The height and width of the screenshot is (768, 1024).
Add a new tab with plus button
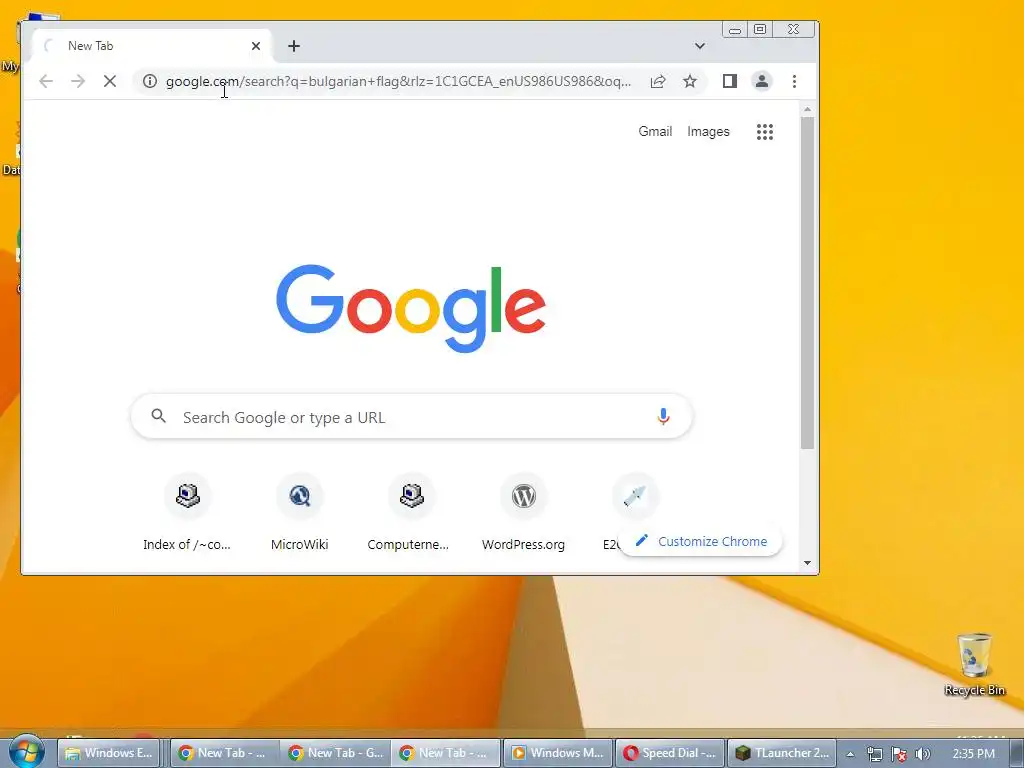294,46
